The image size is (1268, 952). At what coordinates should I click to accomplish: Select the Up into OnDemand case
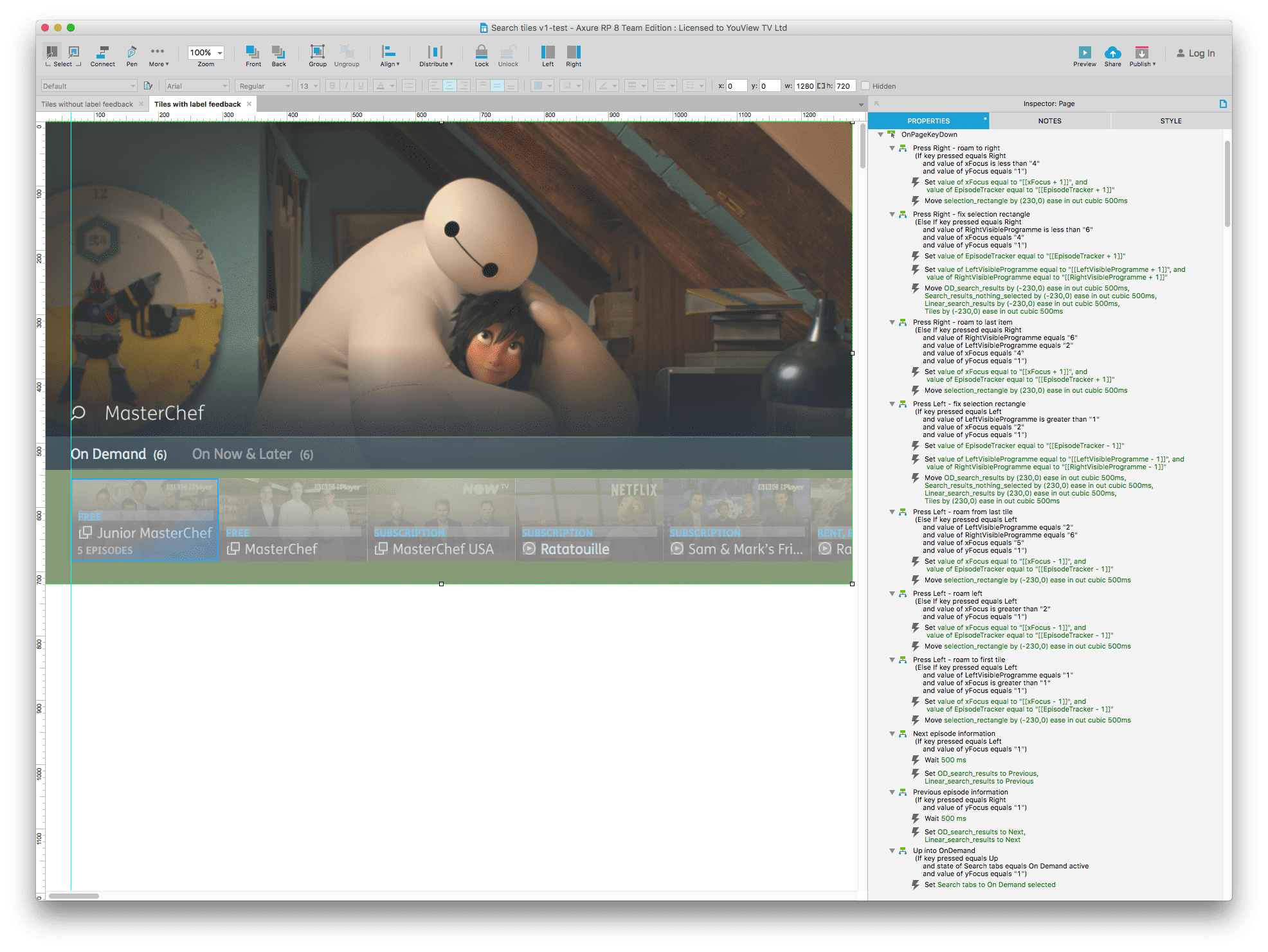tap(944, 851)
